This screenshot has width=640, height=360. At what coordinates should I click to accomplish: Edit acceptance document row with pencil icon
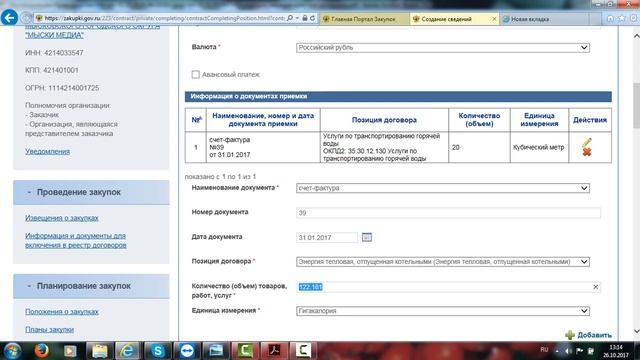coord(587,142)
